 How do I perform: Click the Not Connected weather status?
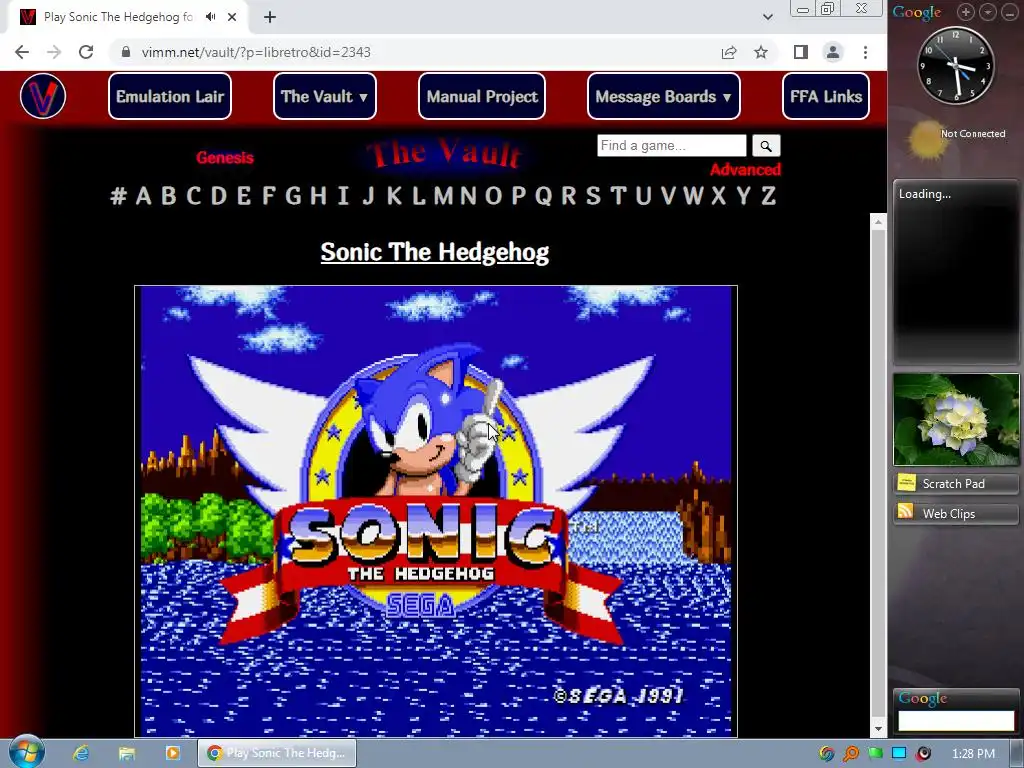pos(973,133)
